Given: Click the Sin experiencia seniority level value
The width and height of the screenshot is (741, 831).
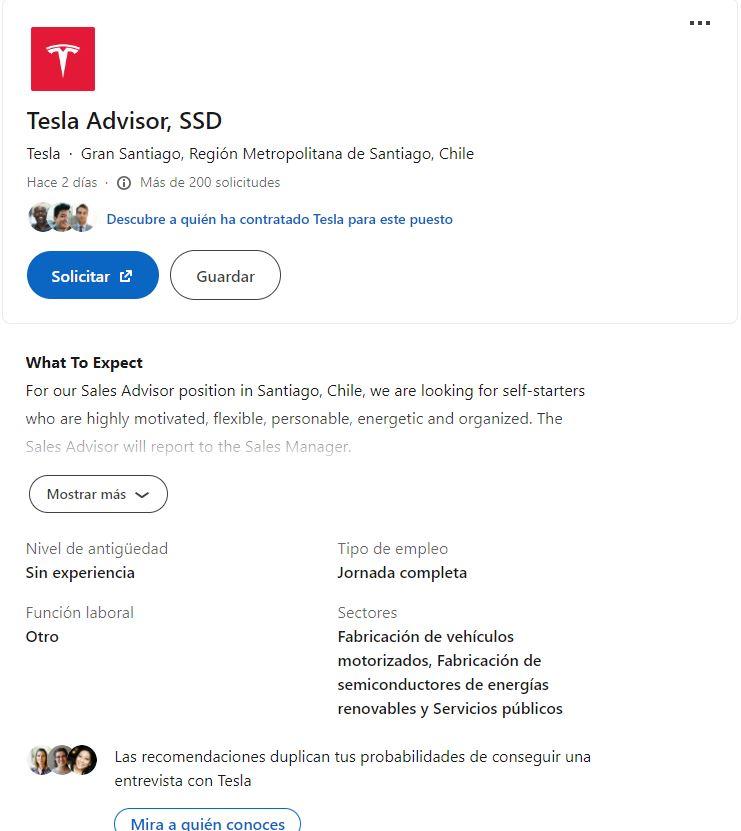Looking at the screenshot, I should click(80, 573).
